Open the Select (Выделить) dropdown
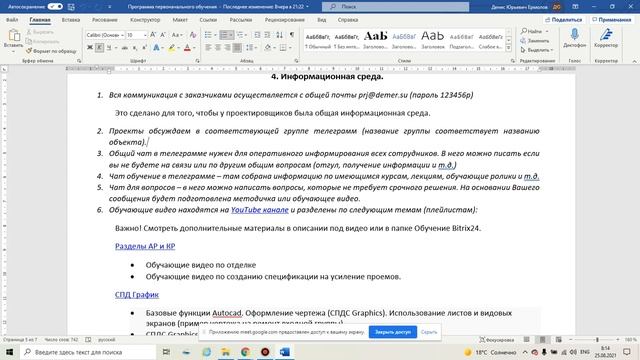The image size is (640, 360). (537, 50)
